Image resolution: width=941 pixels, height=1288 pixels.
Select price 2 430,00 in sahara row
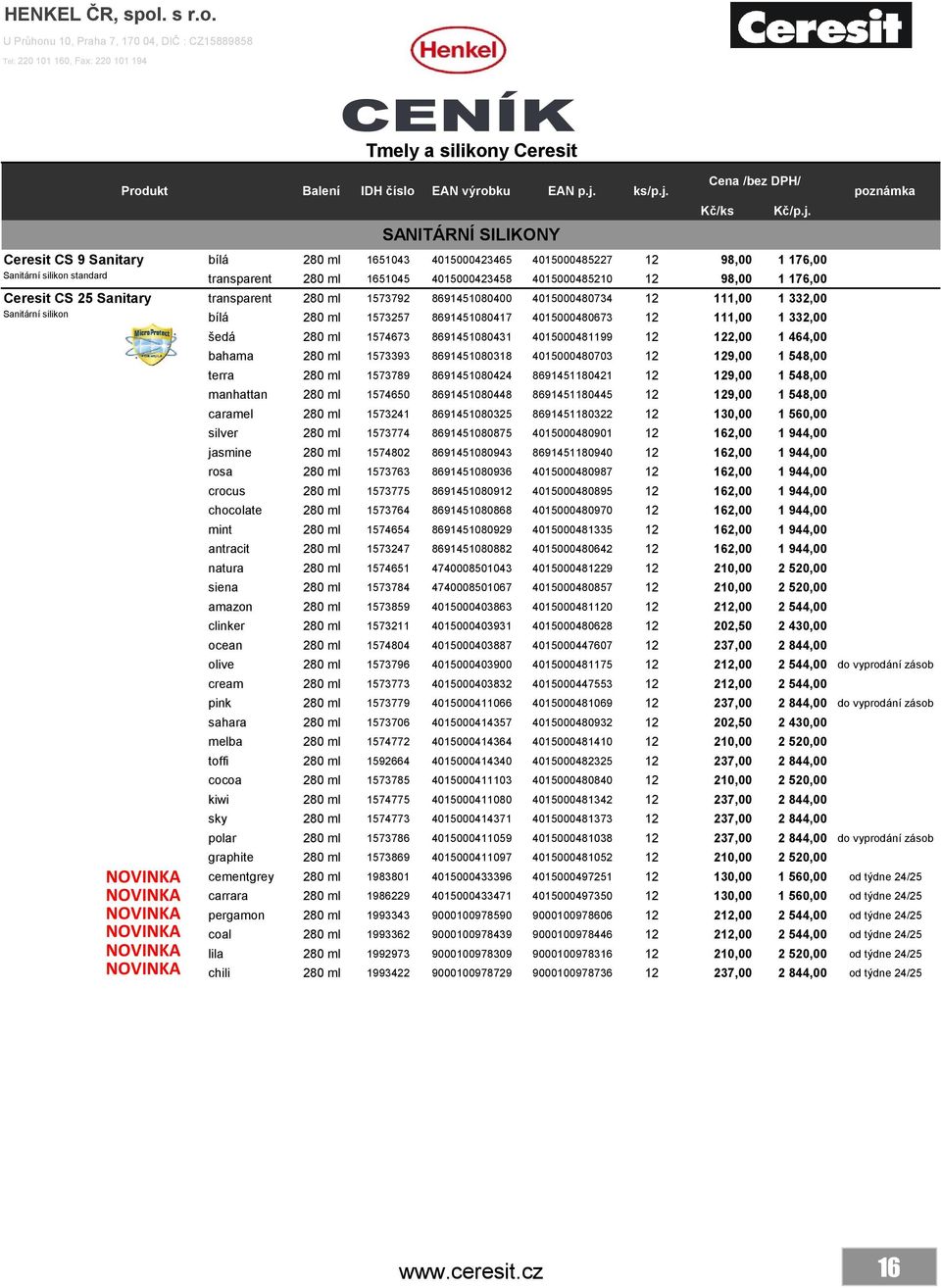802,722
